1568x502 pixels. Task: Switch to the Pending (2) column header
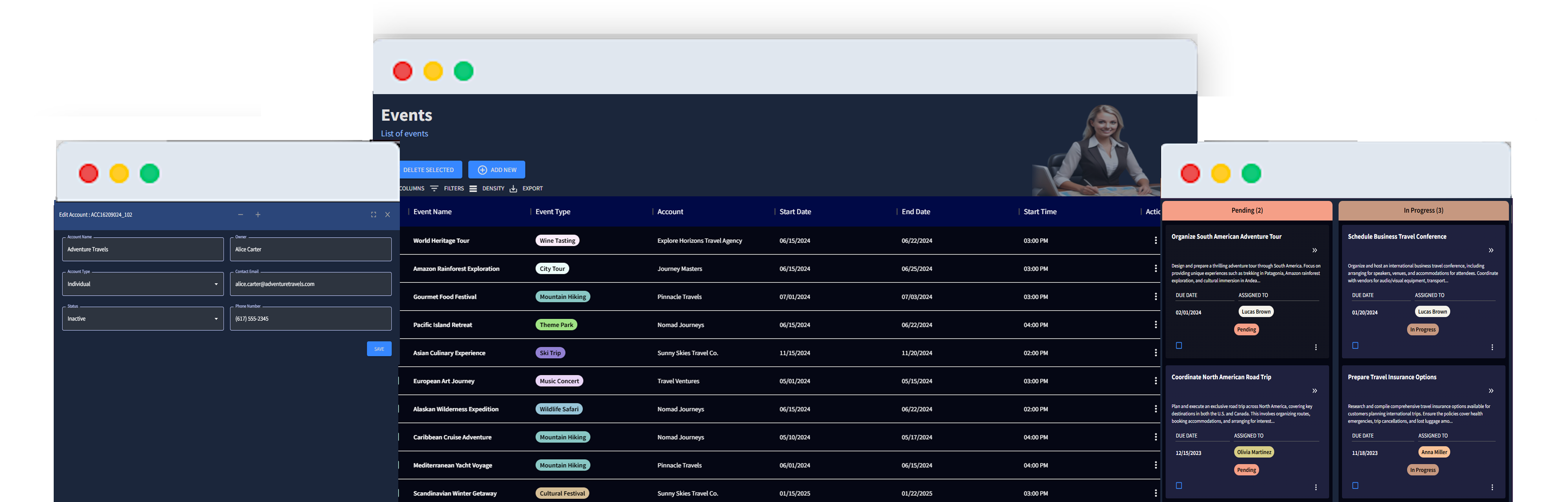pyautogui.click(x=1247, y=210)
